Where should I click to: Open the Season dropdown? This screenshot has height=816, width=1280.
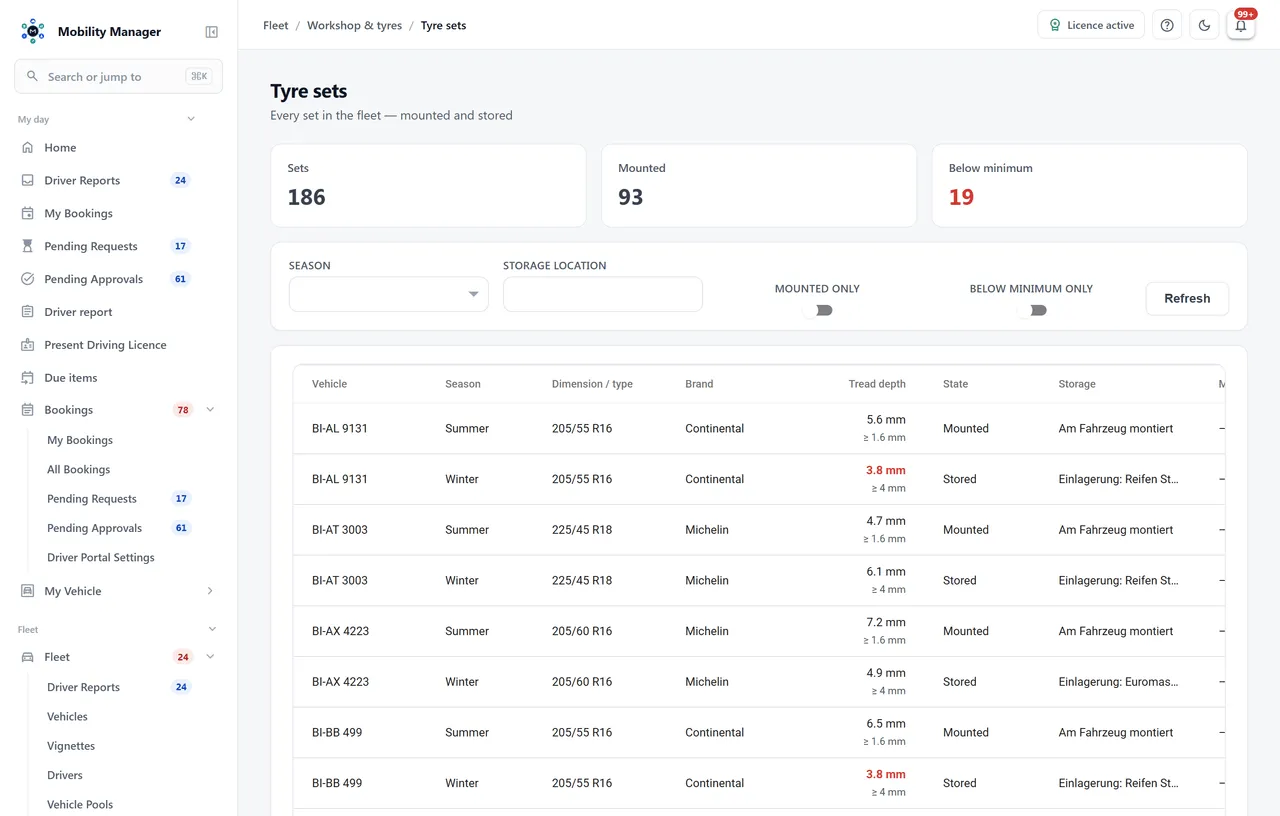(x=389, y=294)
